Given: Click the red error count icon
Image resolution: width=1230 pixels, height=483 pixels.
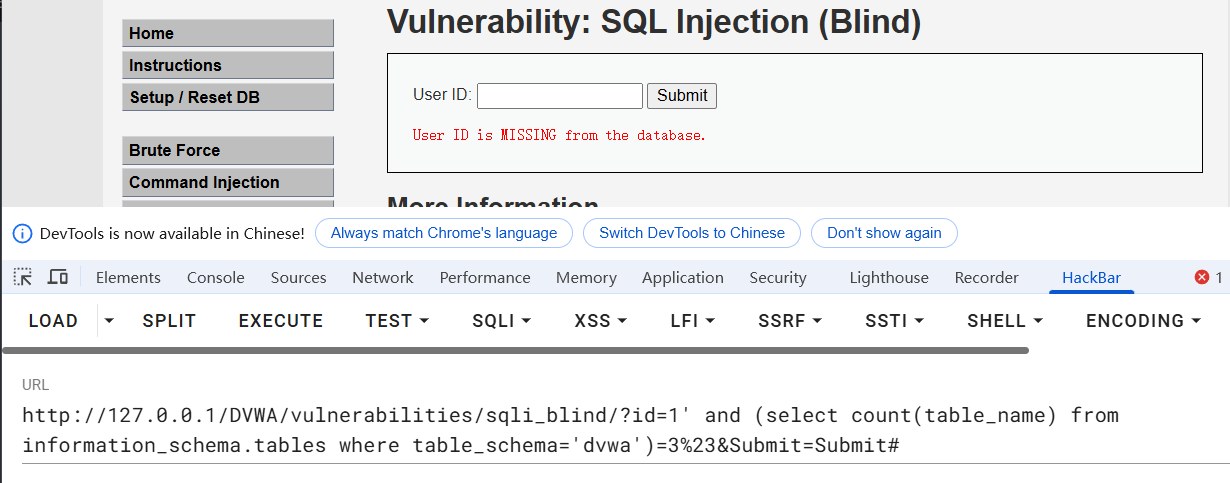Looking at the screenshot, I should [1202, 277].
